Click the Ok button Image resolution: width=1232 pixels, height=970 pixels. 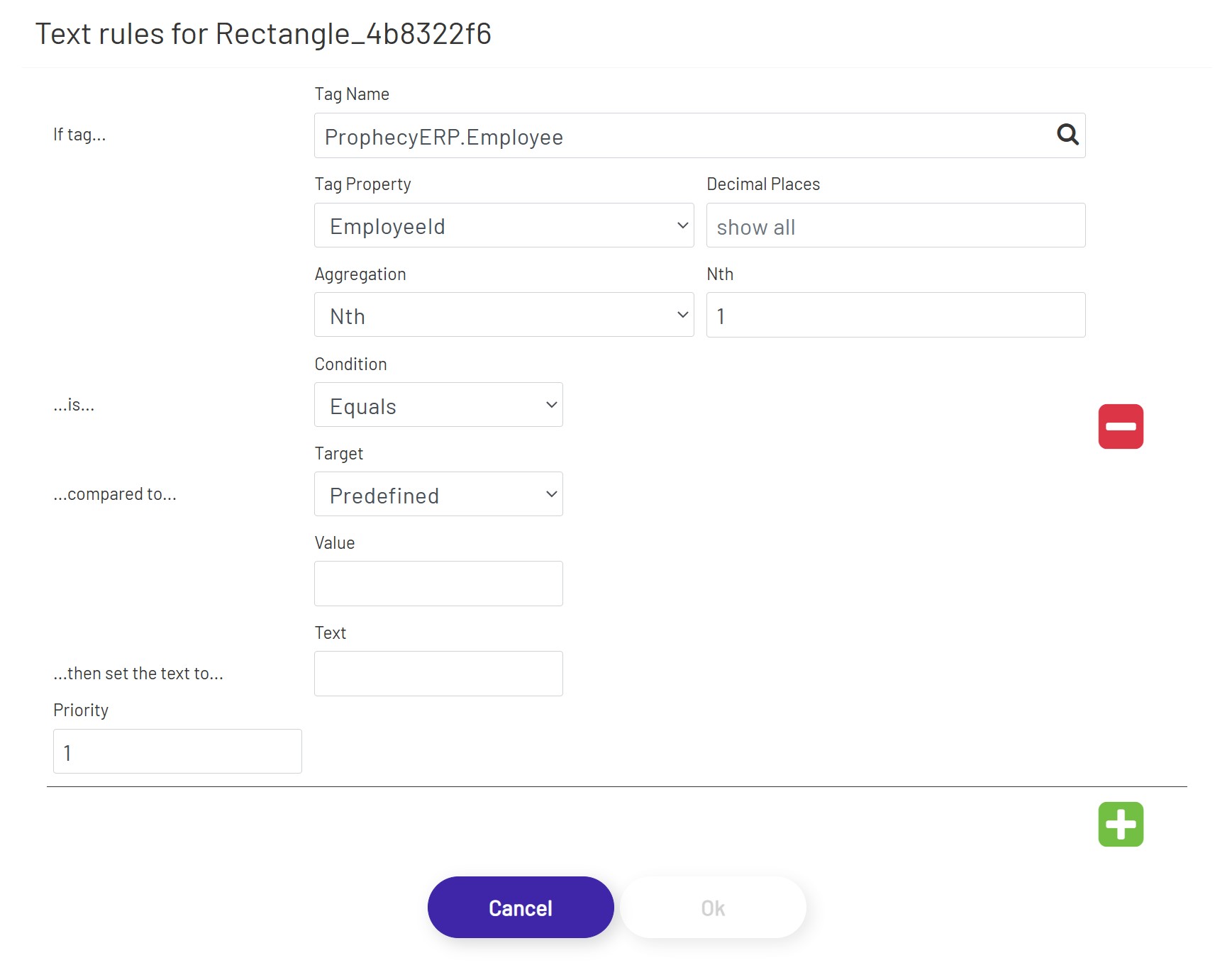[712, 907]
